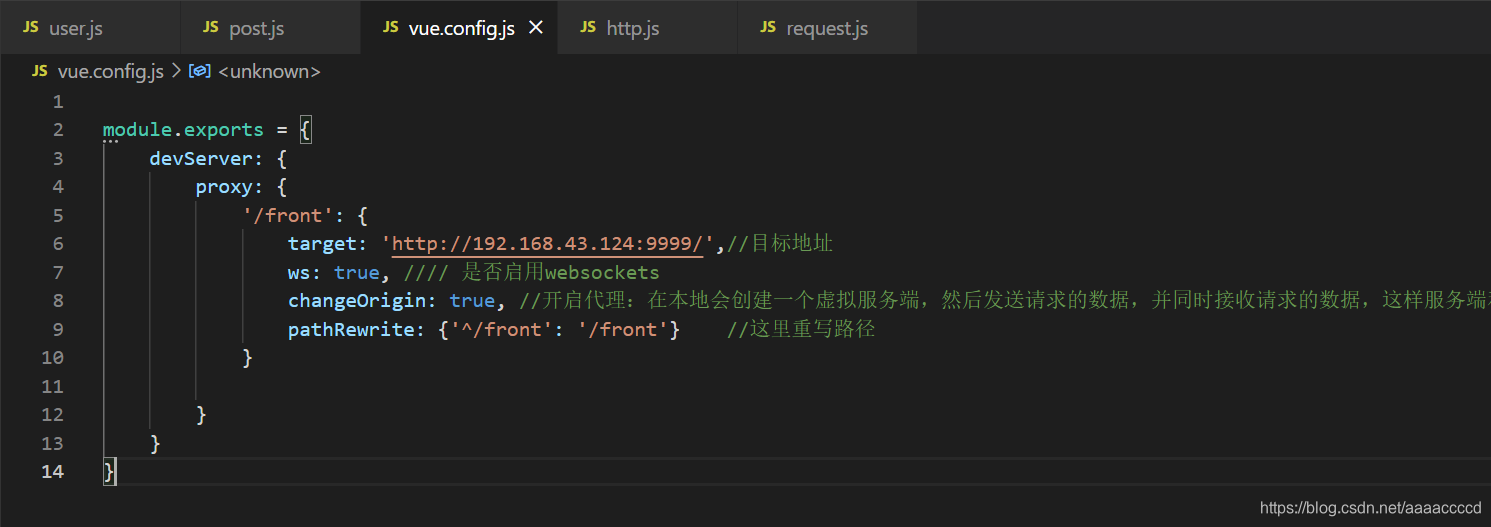Click the JS icon on user.js tab
The width and height of the screenshot is (1491, 527).
click(x=30, y=27)
